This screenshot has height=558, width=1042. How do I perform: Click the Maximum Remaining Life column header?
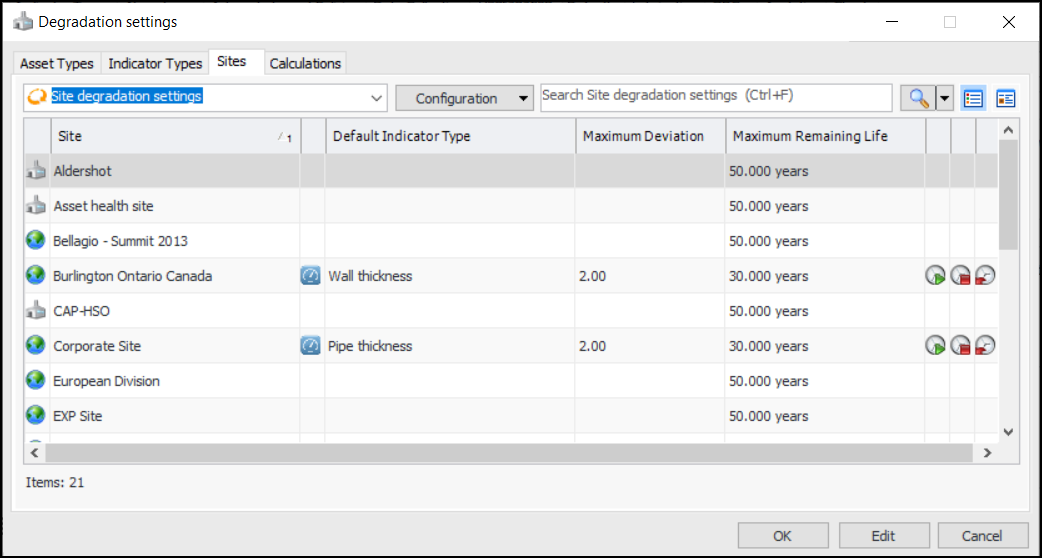tap(825, 136)
